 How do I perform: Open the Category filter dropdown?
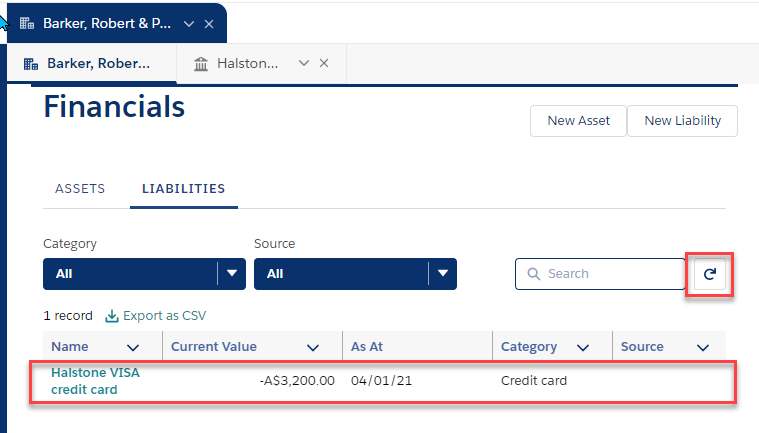click(x=144, y=274)
